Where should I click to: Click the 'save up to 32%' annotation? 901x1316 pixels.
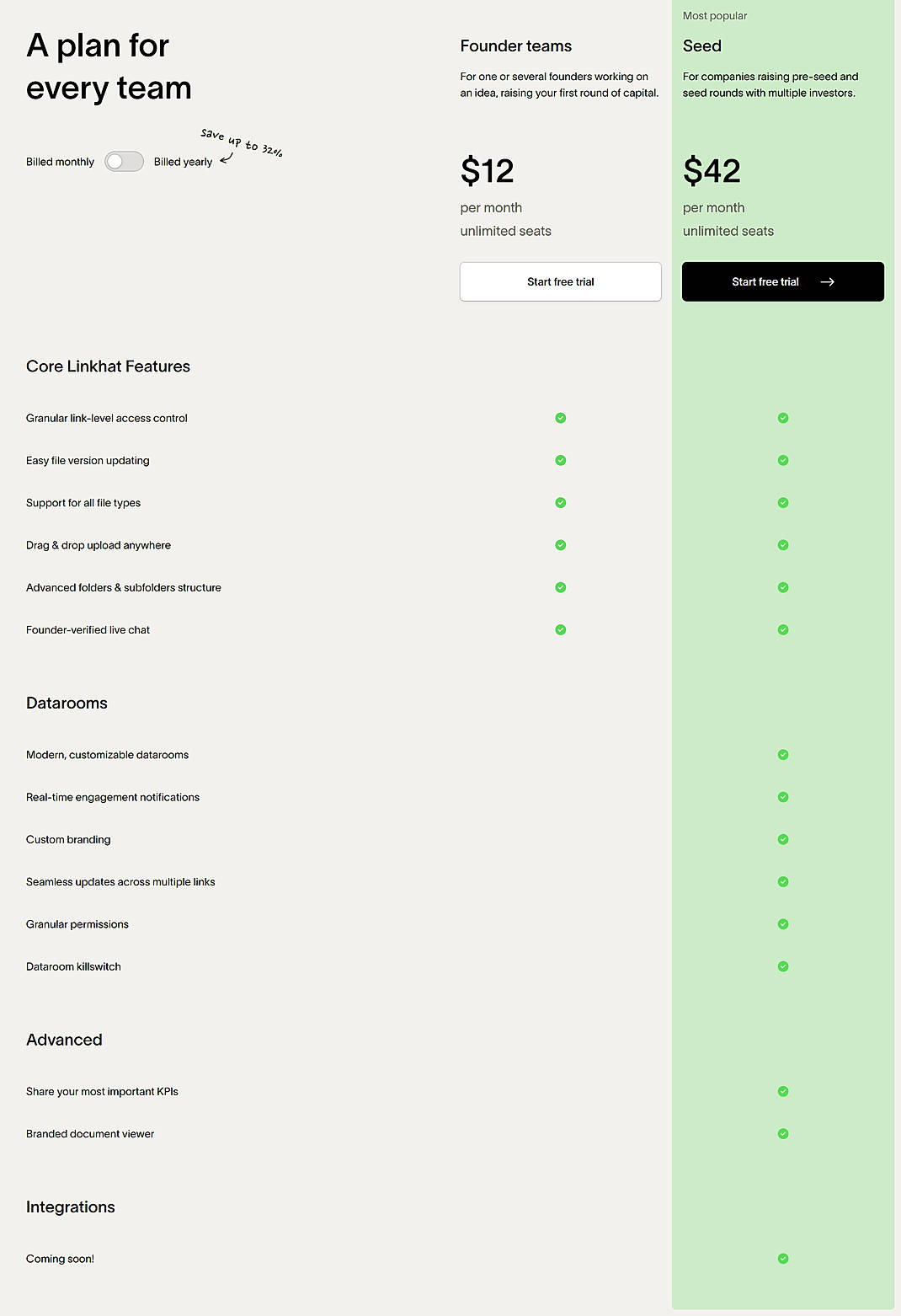240,143
